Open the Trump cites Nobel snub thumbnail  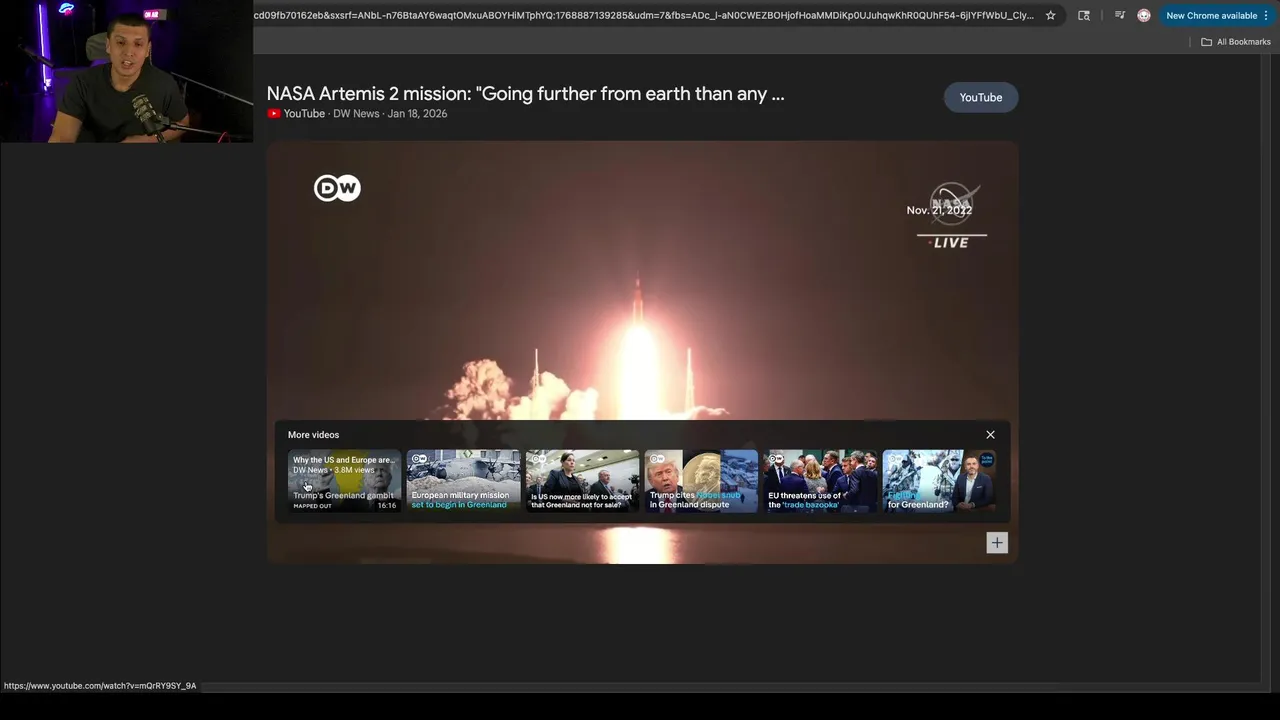701,481
